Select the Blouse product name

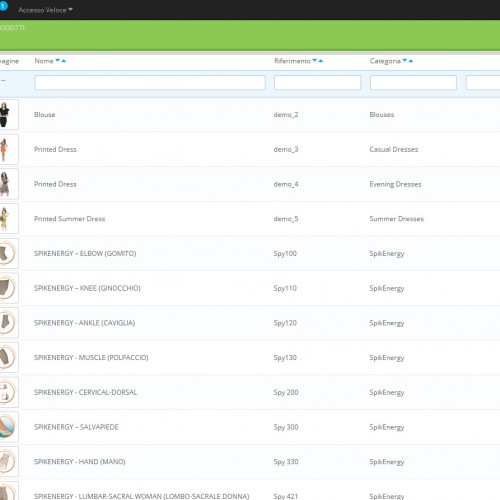click(x=45, y=115)
